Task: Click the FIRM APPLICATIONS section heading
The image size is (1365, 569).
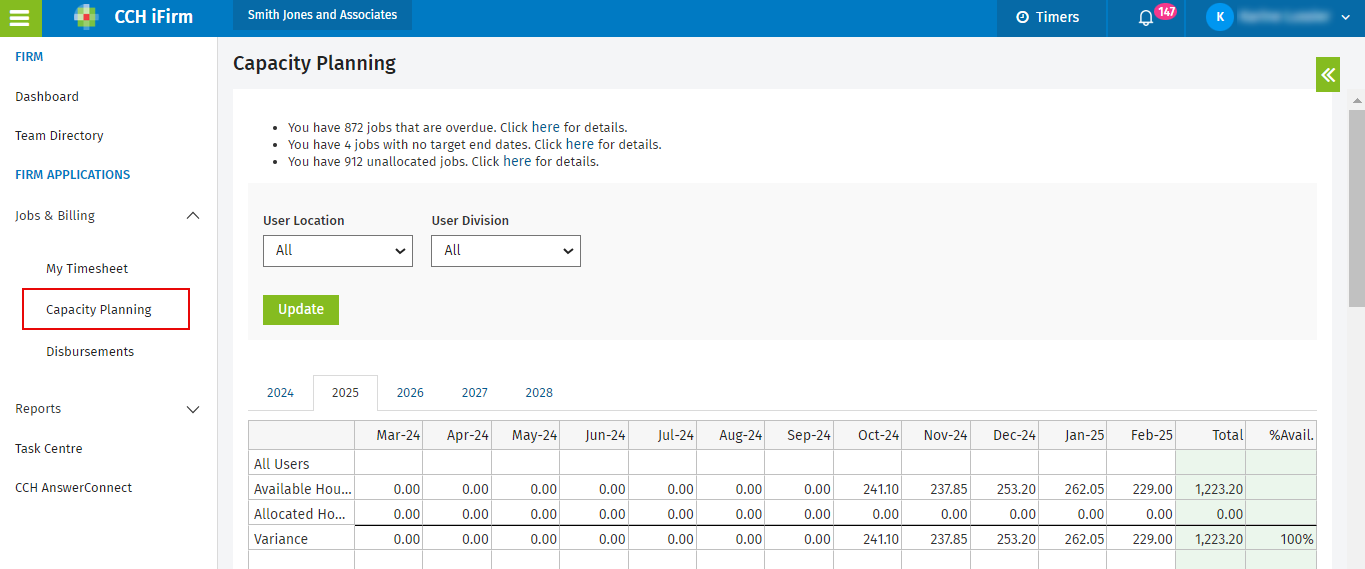Action: pos(72,175)
